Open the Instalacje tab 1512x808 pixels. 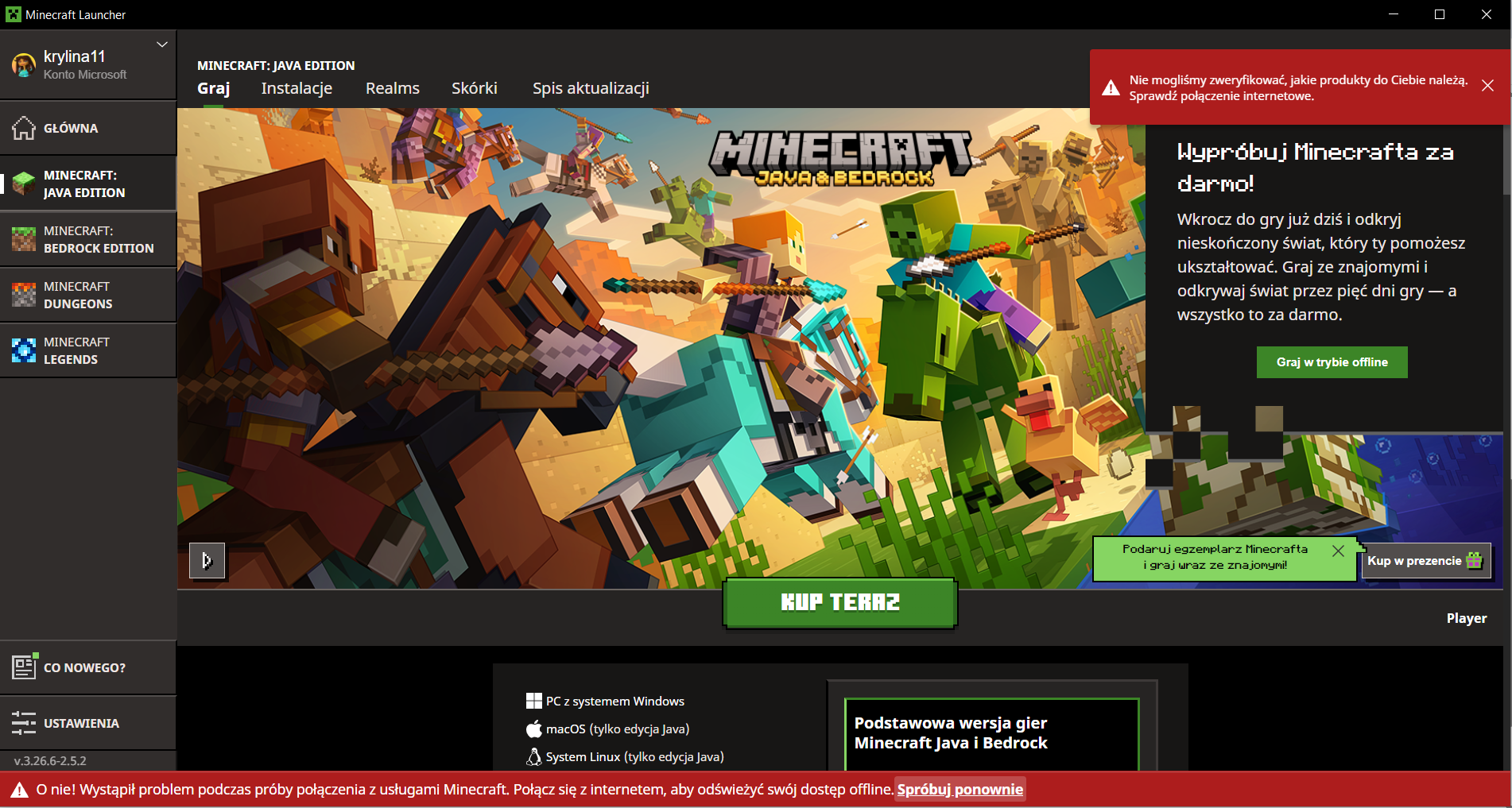click(x=297, y=88)
